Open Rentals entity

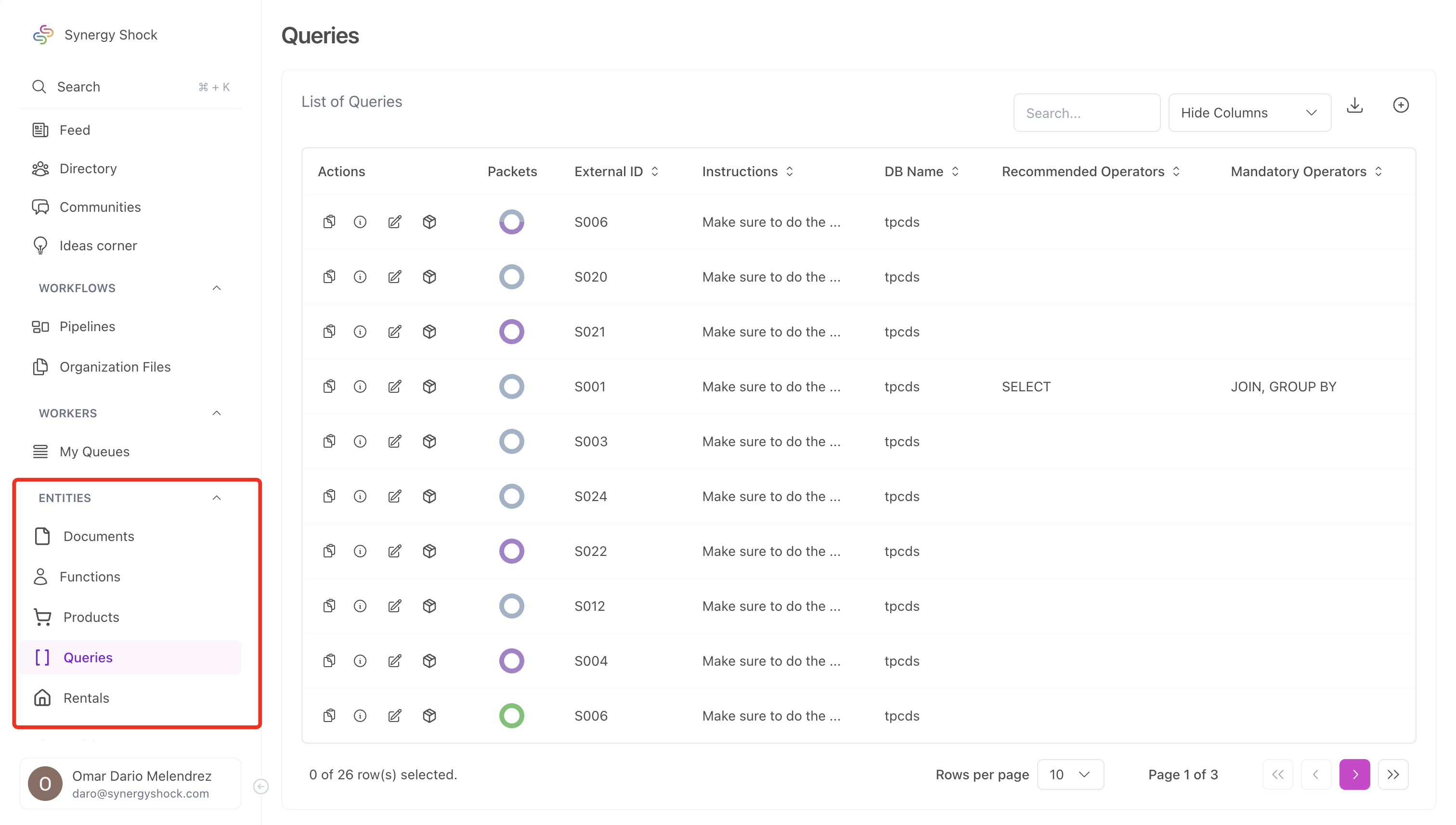point(130,698)
